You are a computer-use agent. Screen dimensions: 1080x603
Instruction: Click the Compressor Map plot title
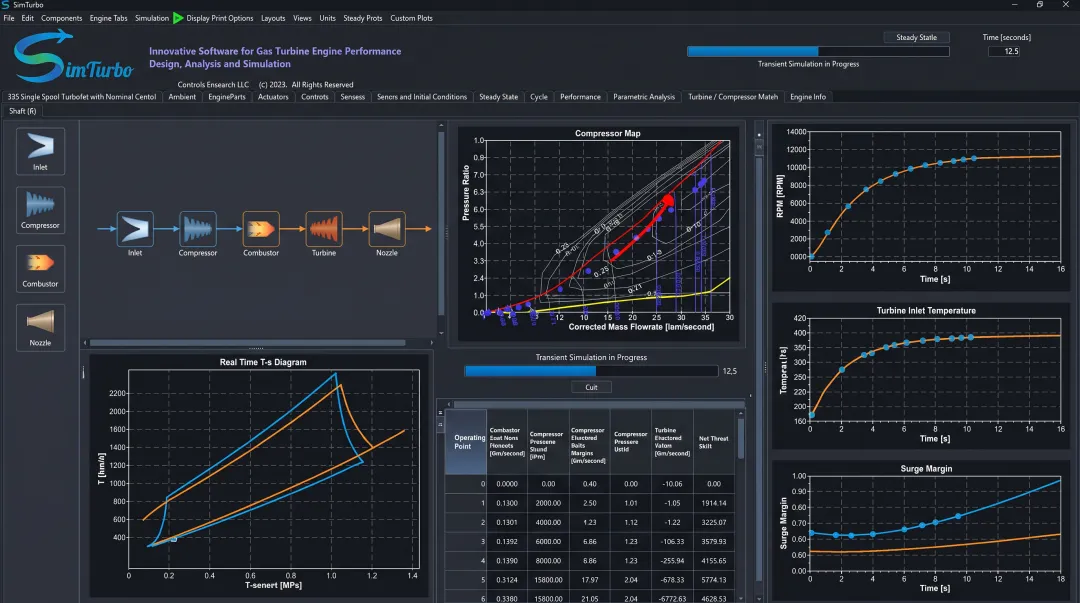tap(608, 134)
